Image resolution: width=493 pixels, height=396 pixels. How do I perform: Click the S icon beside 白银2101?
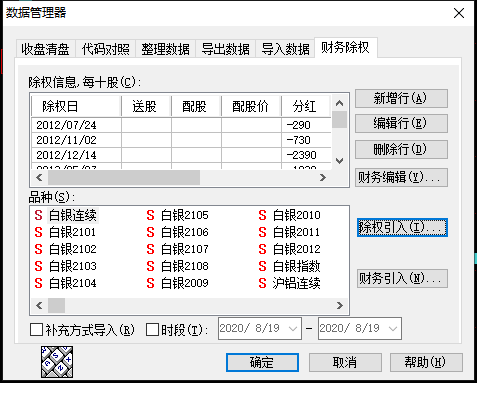tap(38, 232)
